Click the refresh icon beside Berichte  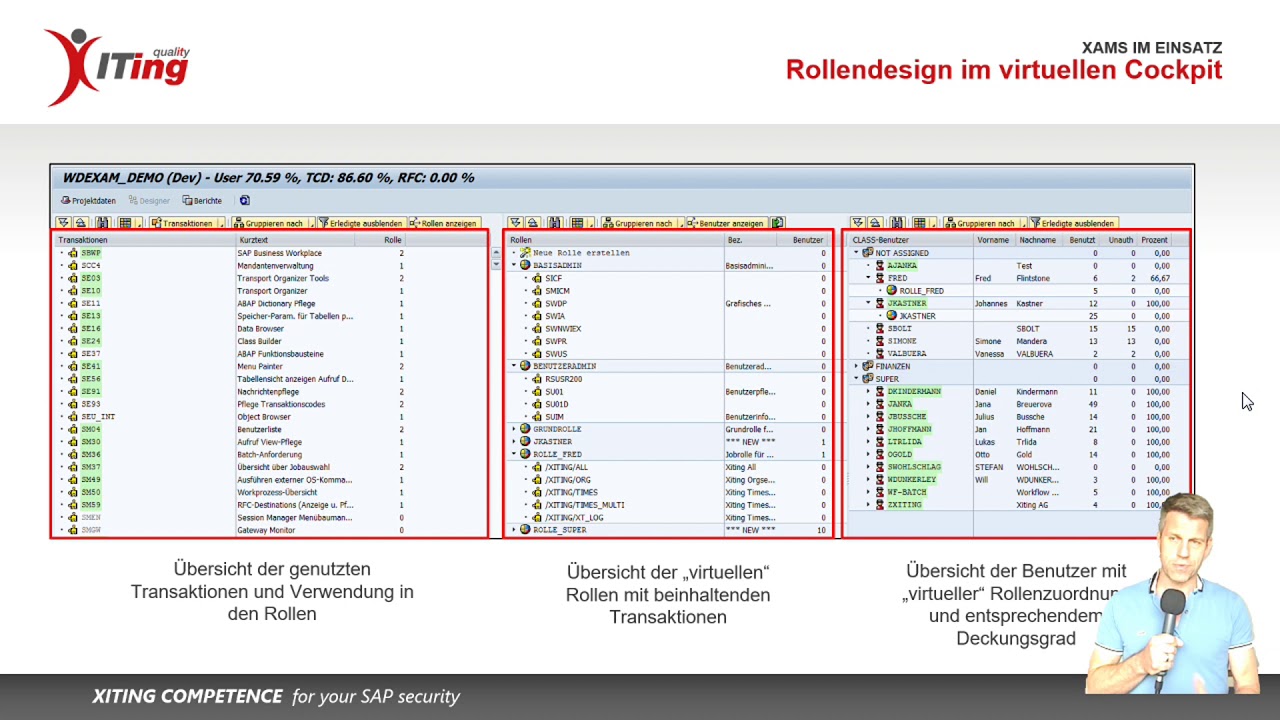click(244, 201)
